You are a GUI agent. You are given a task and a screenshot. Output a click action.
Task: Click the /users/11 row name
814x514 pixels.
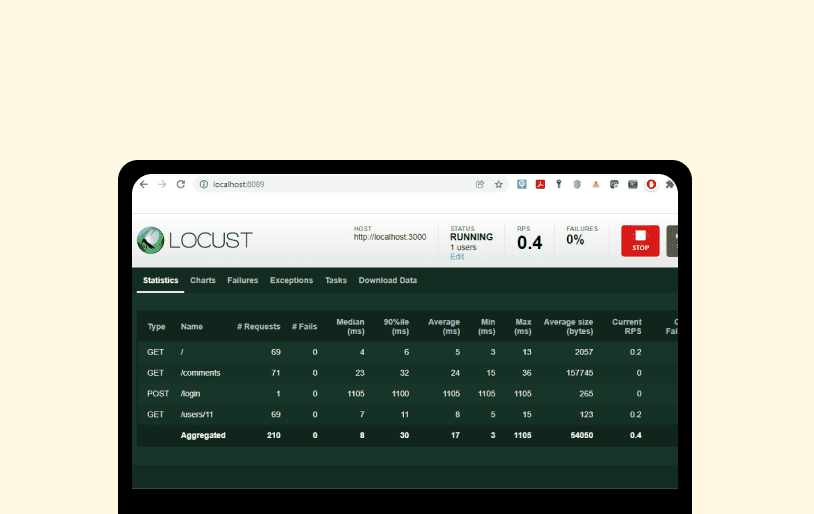pyautogui.click(x=197, y=414)
